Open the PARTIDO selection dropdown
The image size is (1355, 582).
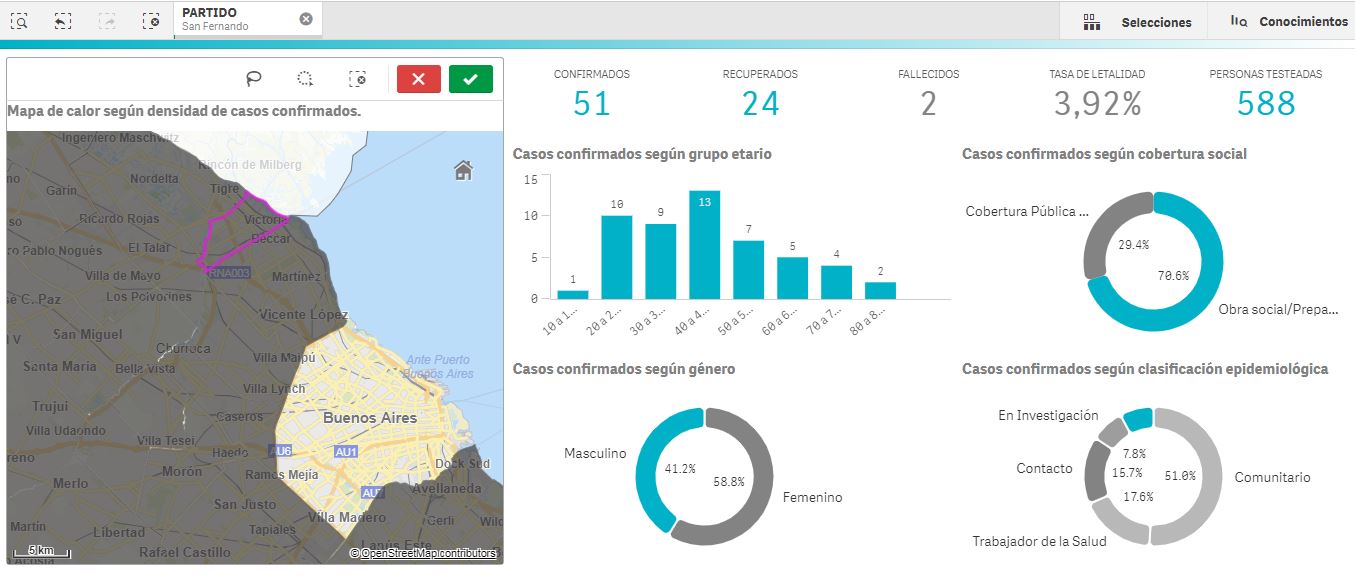click(x=236, y=19)
